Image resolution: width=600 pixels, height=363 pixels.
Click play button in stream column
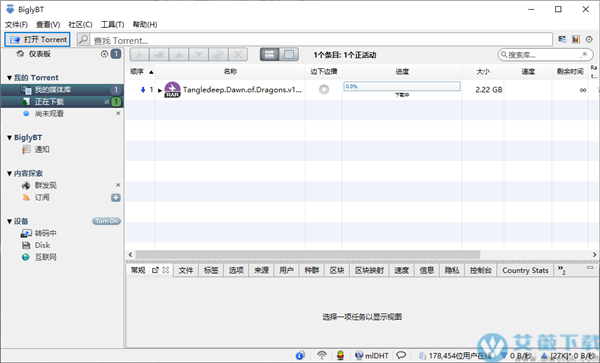tap(324, 90)
